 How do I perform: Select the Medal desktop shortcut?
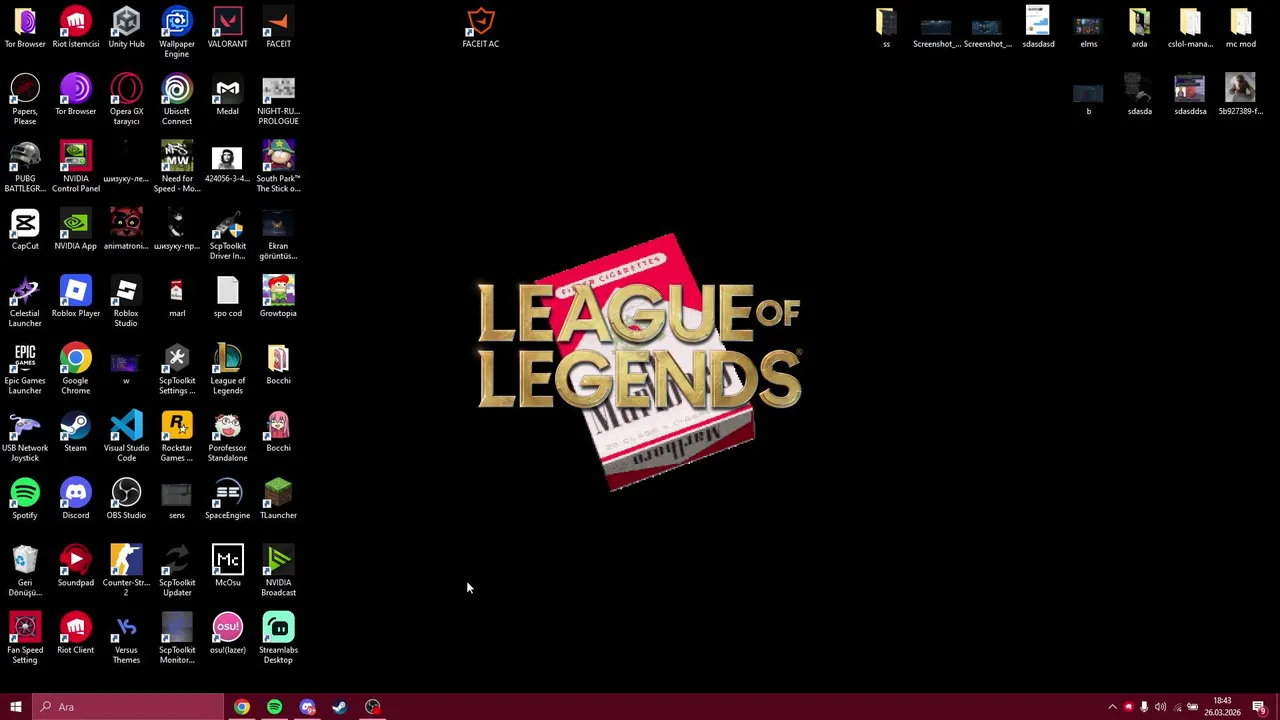pos(228,95)
